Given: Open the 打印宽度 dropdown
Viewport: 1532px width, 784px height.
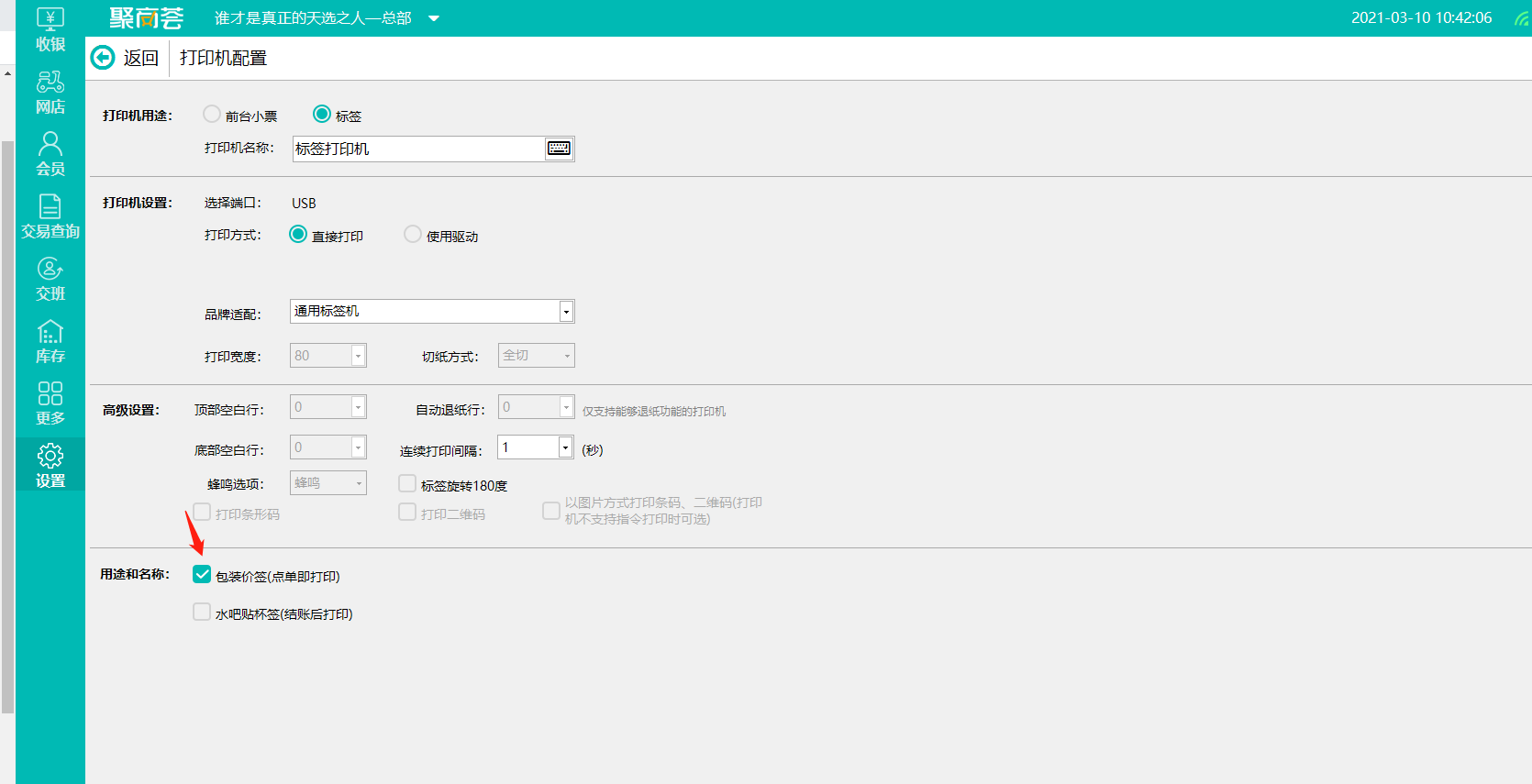Looking at the screenshot, I should tap(359, 356).
